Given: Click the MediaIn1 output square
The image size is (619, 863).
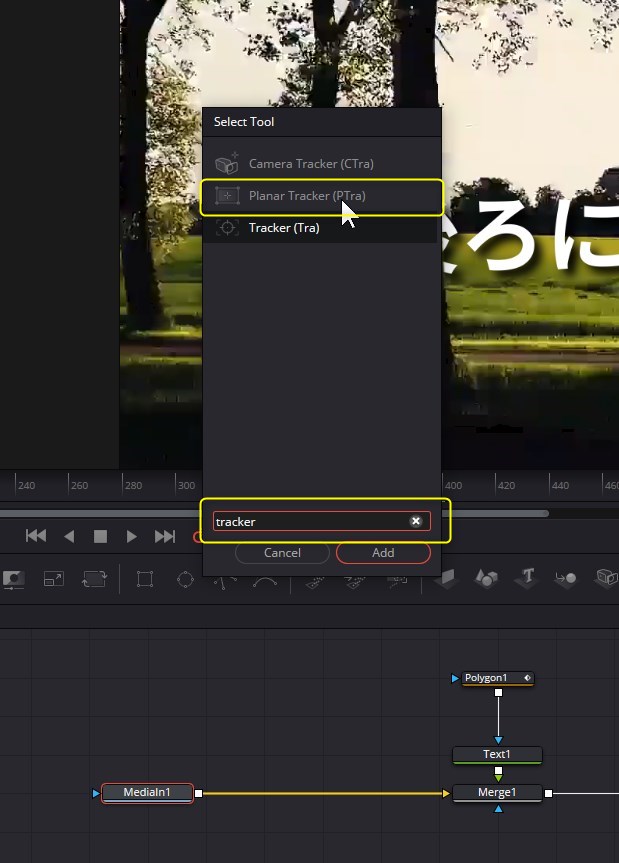Looking at the screenshot, I should [199, 793].
